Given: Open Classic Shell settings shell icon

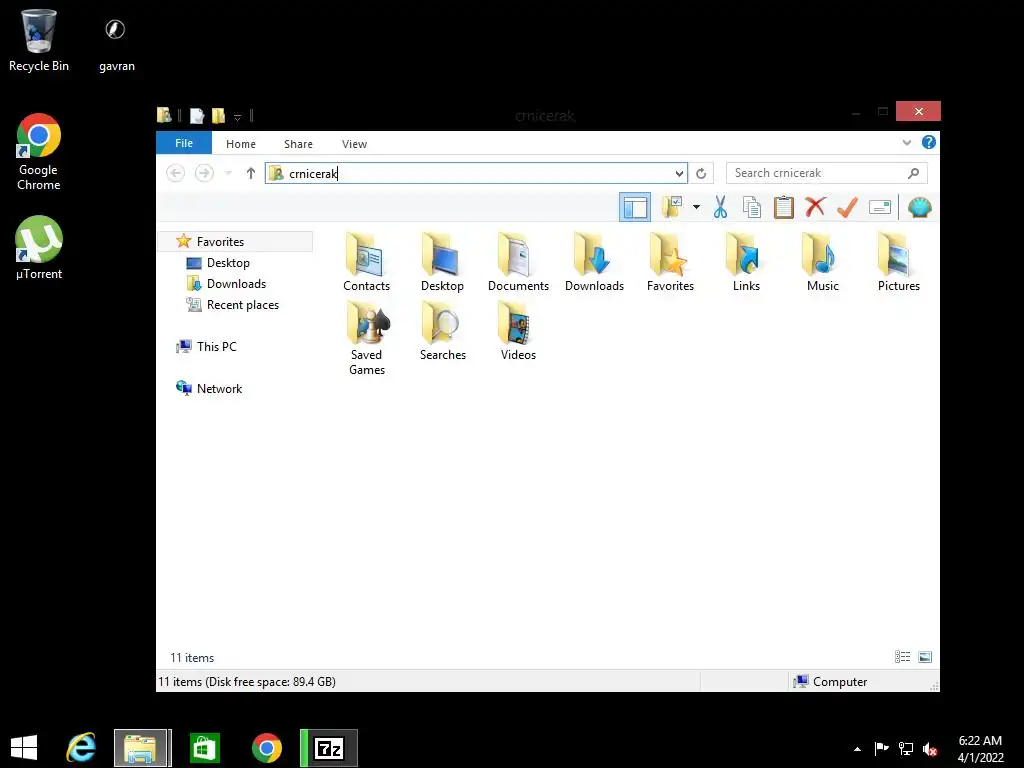Looking at the screenshot, I should (x=920, y=208).
